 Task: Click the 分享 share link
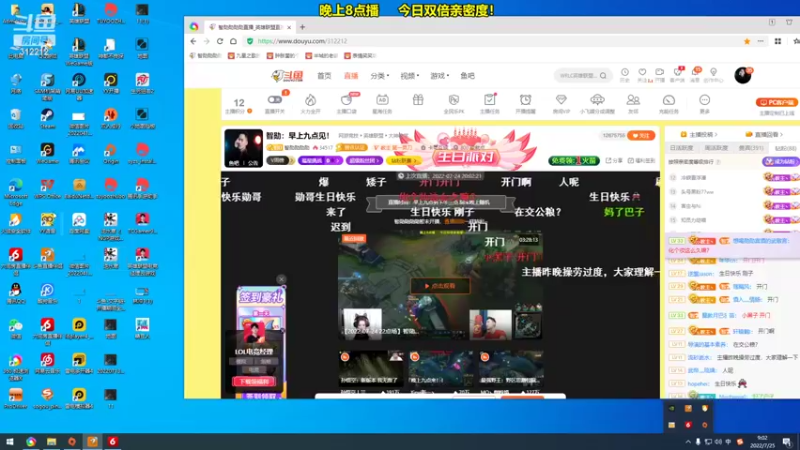tap(614, 160)
